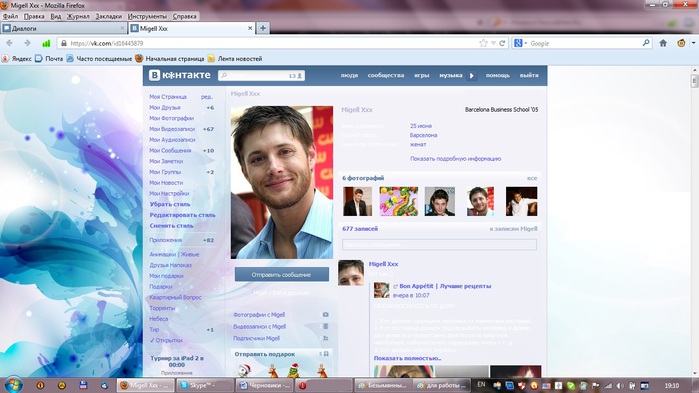Open the Закладки menu
This screenshot has width=699, height=393.
(109, 16)
